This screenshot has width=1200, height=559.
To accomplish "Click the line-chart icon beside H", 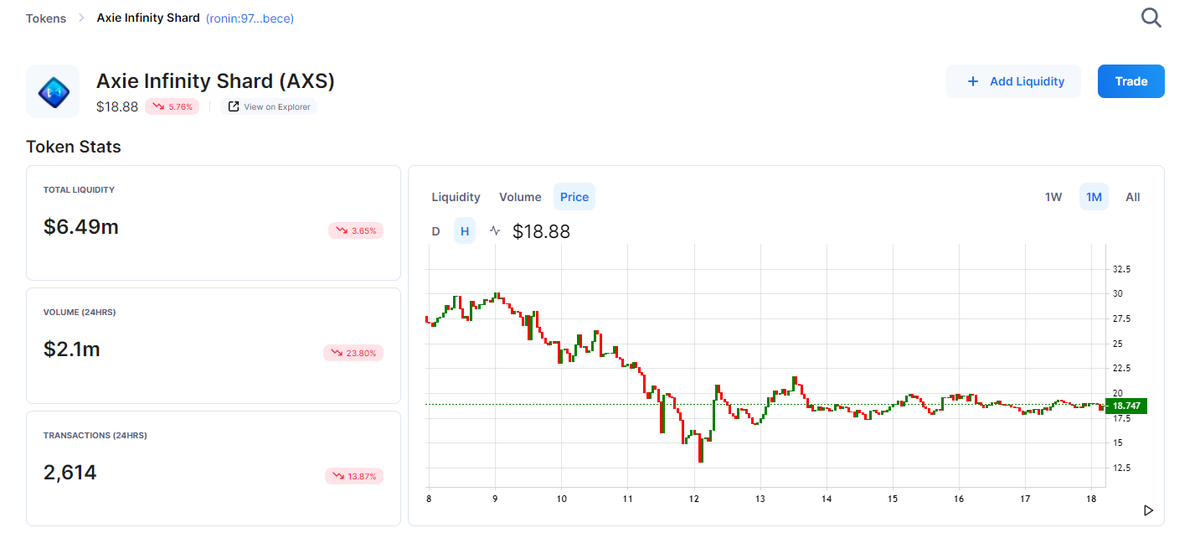I will (x=495, y=231).
